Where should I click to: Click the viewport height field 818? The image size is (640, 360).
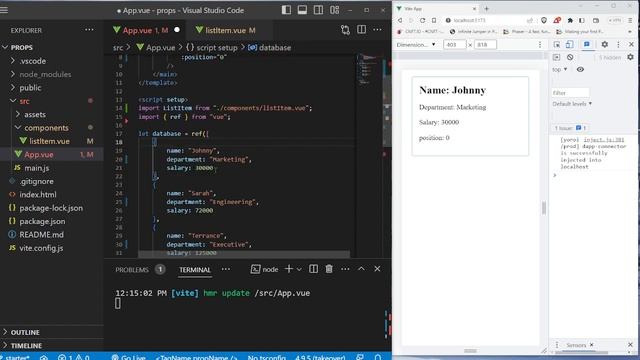coord(485,44)
